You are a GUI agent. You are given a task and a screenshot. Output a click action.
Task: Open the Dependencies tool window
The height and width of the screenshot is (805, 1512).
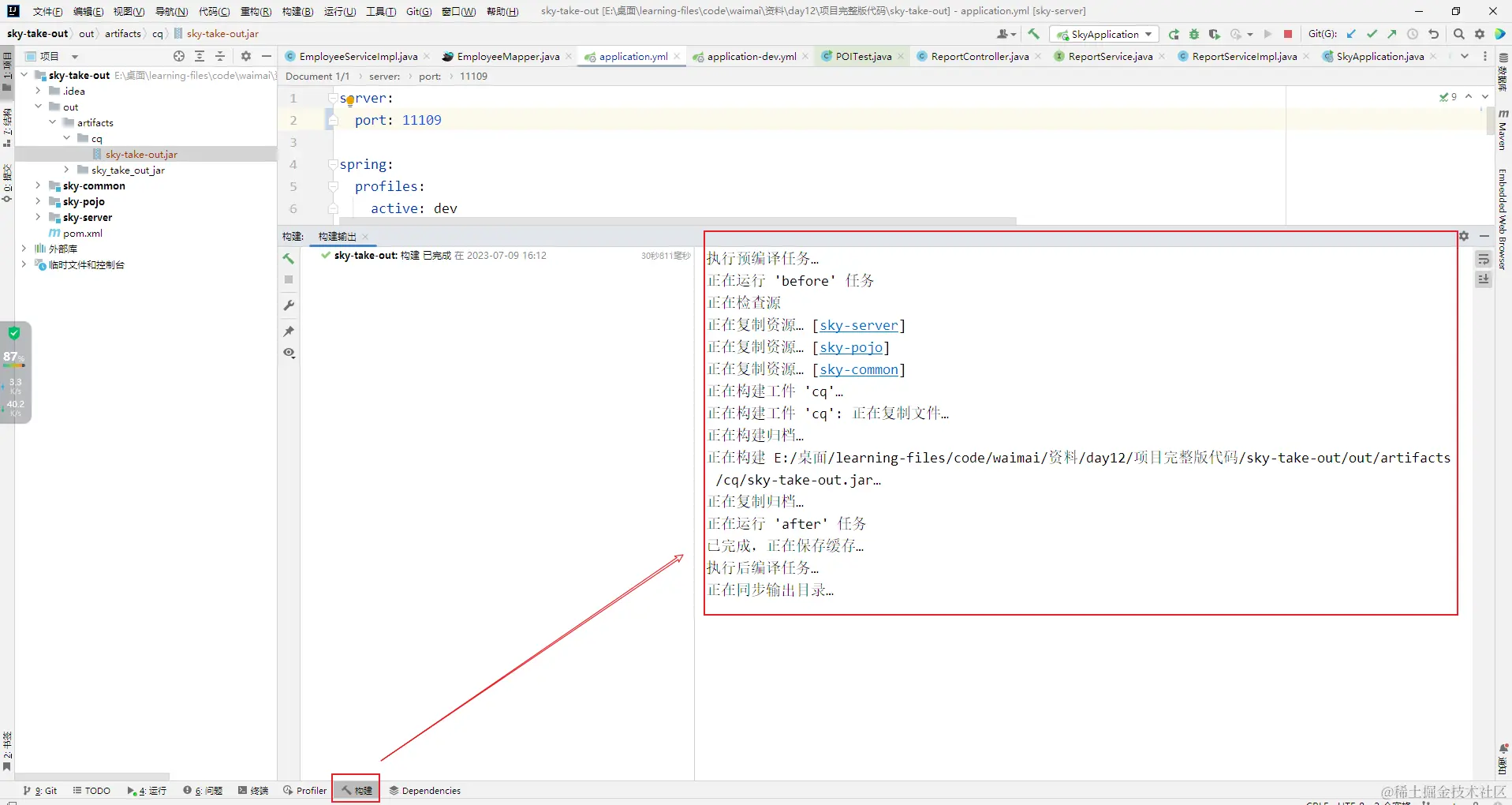(x=425, y=790)
